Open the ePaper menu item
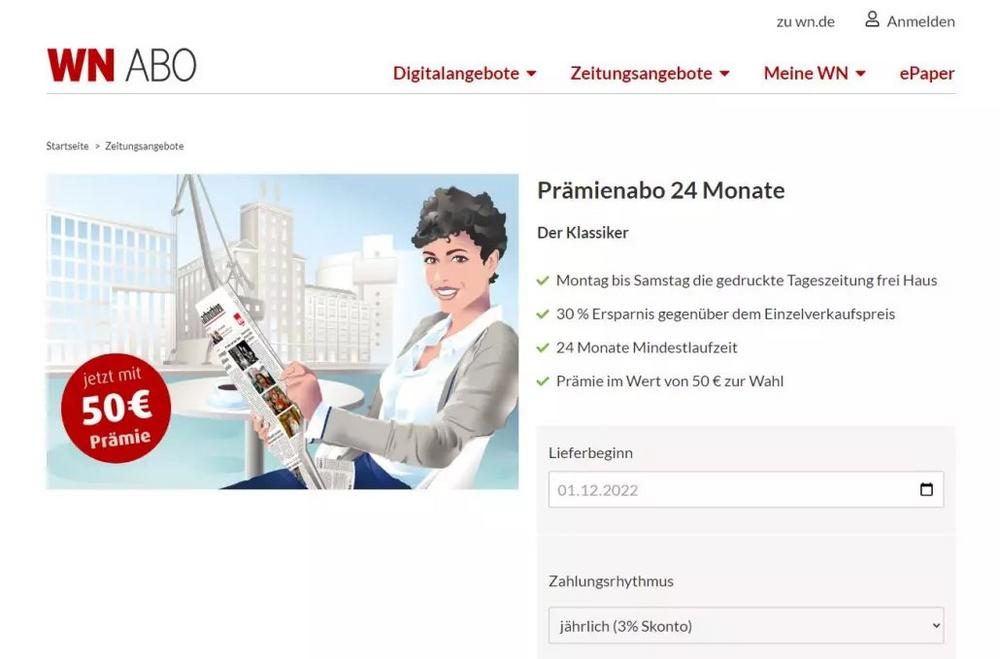The image size is (1000, 659). pos(927,73)
